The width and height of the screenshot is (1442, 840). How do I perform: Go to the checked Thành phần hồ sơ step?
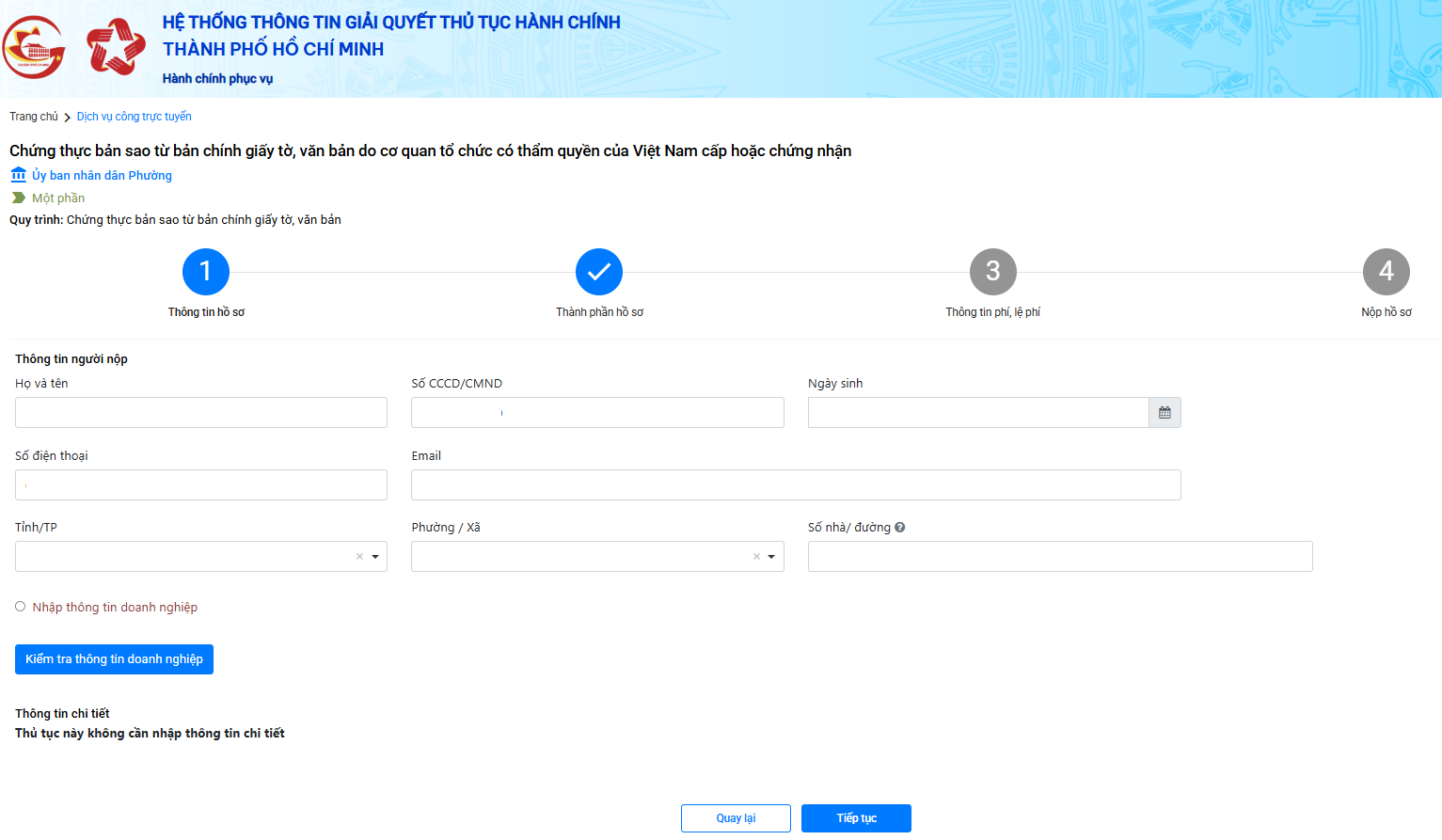[599, 272]
